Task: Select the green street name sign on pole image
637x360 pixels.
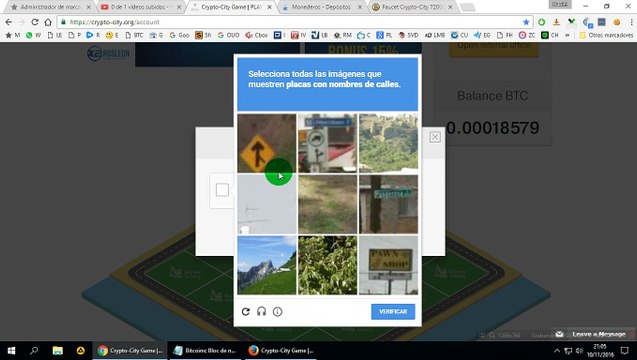Action: coord(388,204)
